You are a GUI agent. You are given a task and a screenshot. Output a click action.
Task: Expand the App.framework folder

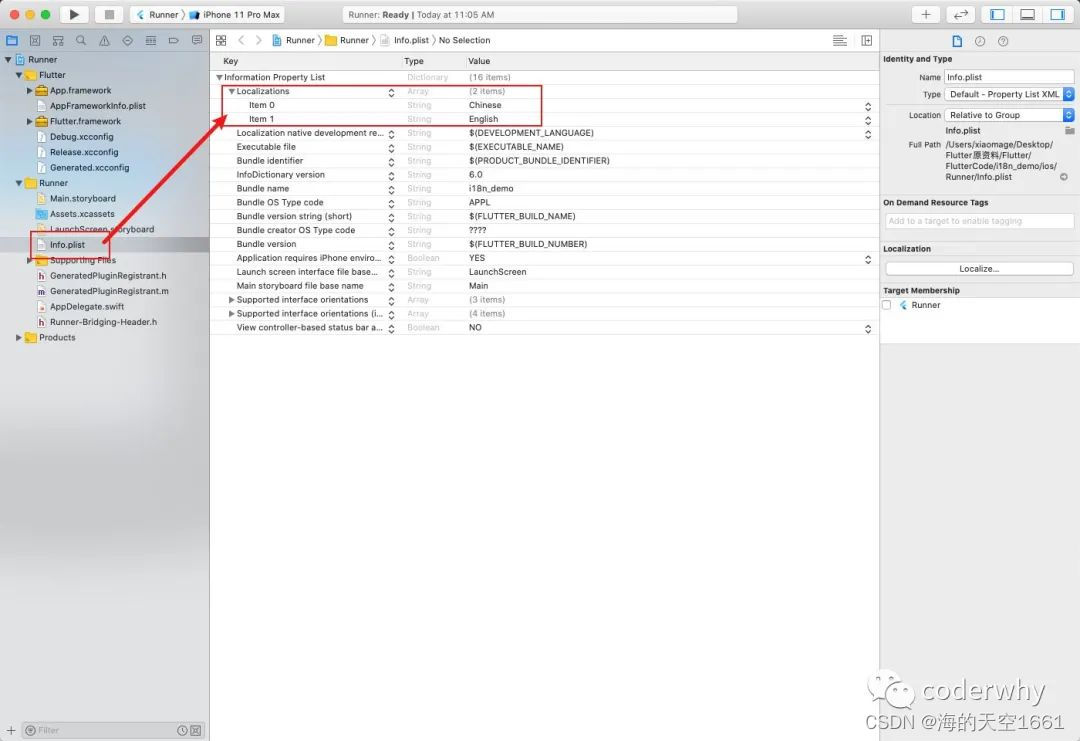pyautogui.click(x=30, y=90)
